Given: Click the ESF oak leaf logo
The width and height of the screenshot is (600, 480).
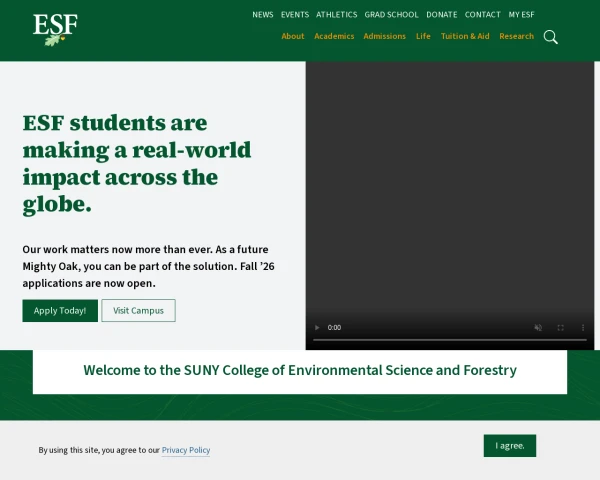Looking at the screenshot, I should pyautogui.click(x=55, y=30).
